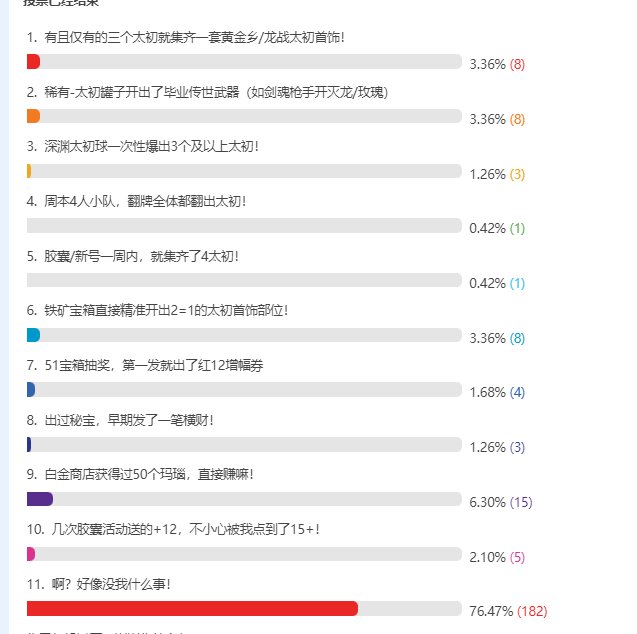
Task: Click the orange bar for option 2
Action: 33,116
